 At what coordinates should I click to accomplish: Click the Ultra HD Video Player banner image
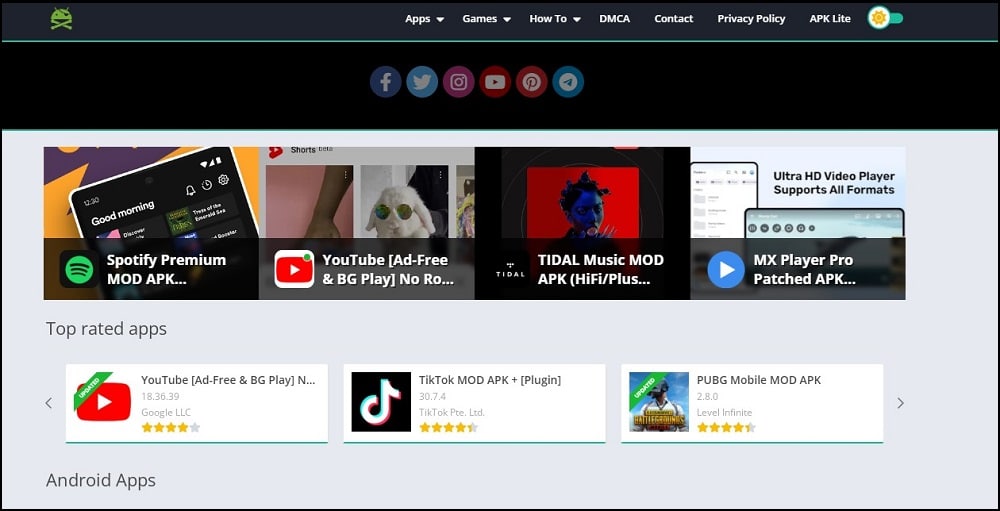[x=798, y=193]
